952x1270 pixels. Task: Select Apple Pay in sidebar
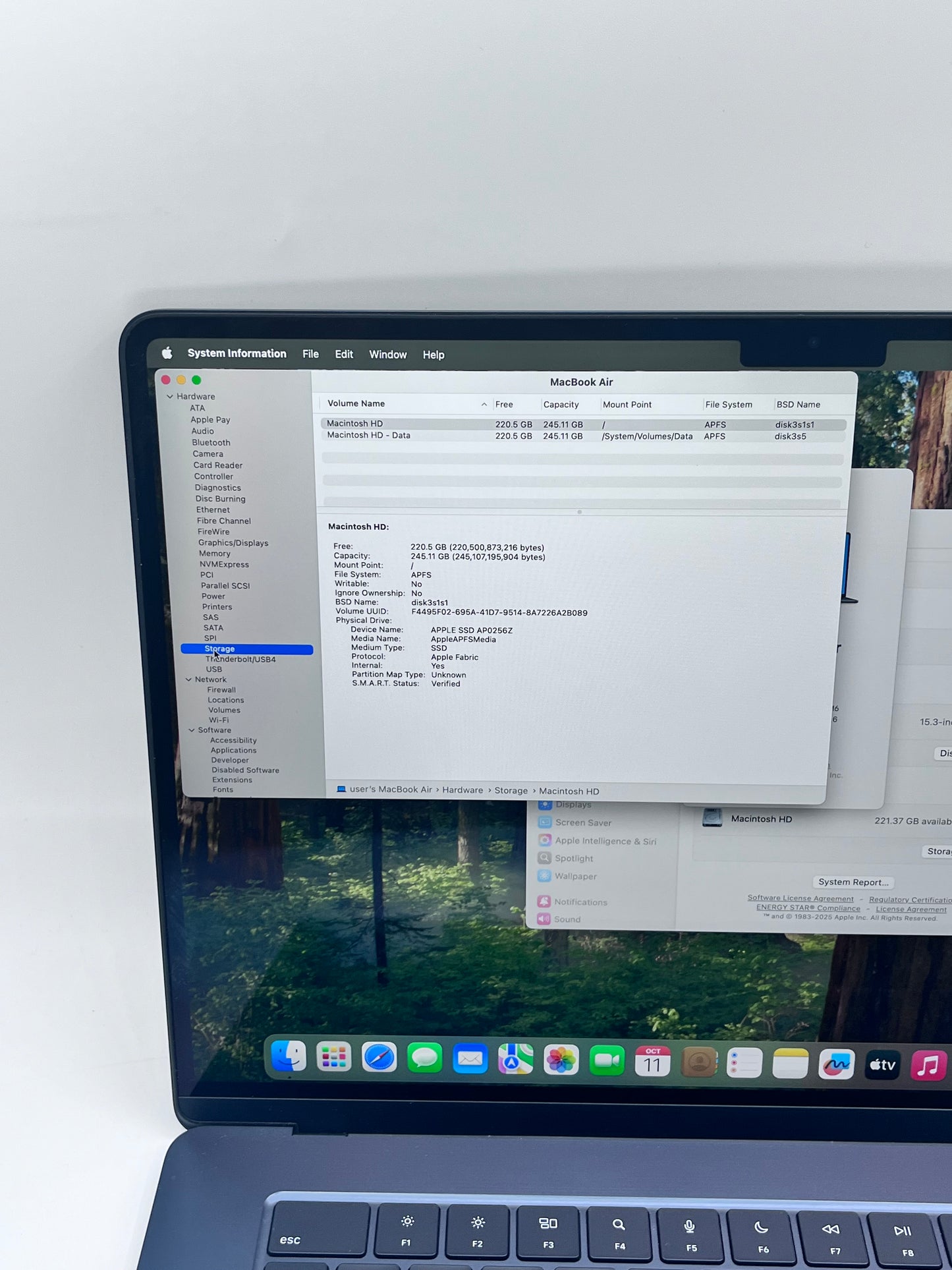pyautogui.click(x=210, y=420)
